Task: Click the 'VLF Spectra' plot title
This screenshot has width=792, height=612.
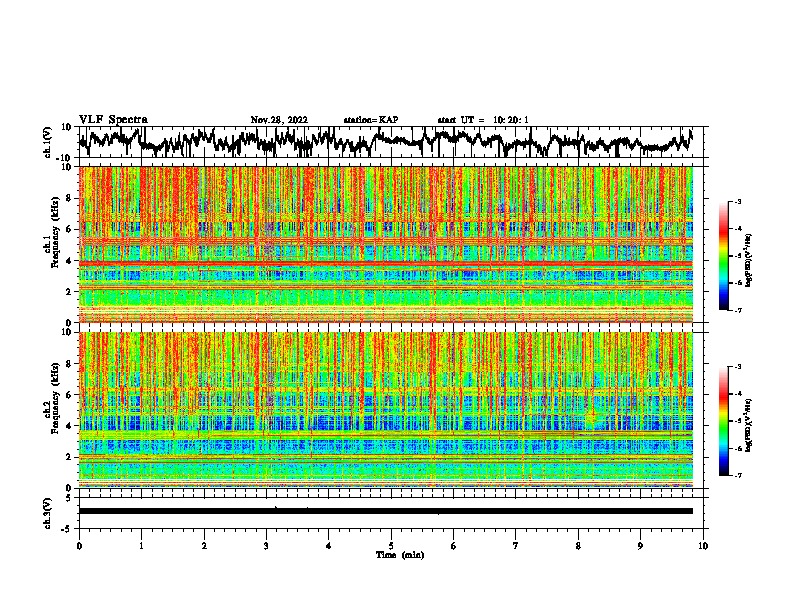Action: [113, 120]
